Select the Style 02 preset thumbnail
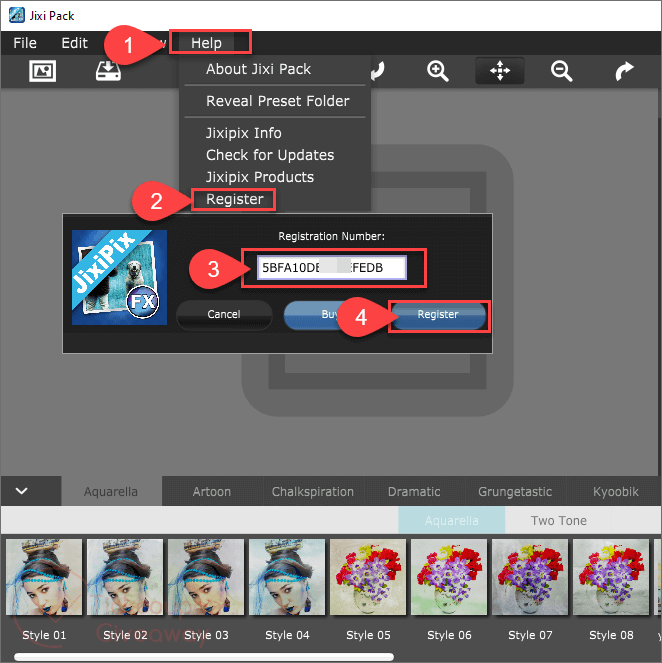662x663 pixels. coord(125,577)
